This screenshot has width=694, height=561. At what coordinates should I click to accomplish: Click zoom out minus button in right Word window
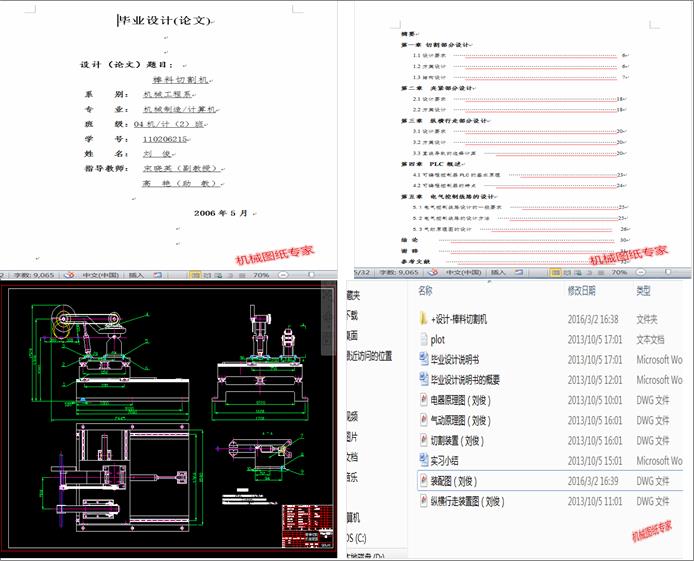[x=641, y=272]
